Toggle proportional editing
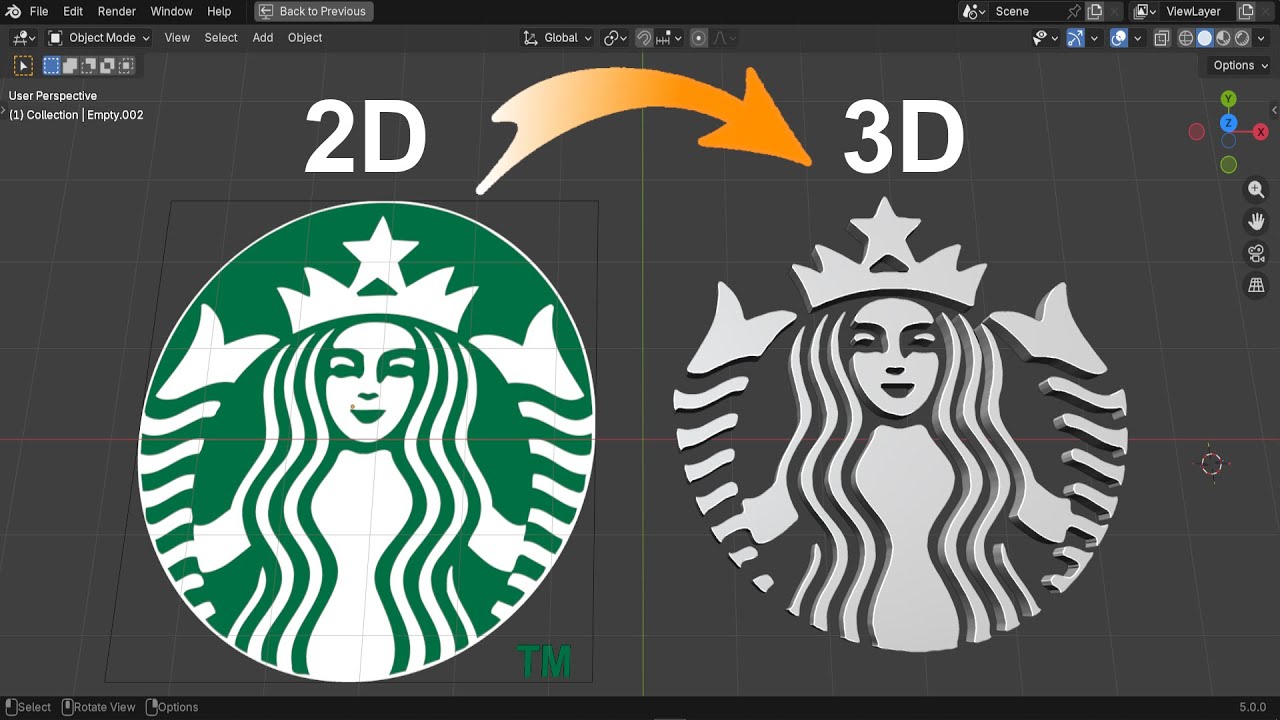Viewport: 1280px width, 720px height. (x=699, y=37)
